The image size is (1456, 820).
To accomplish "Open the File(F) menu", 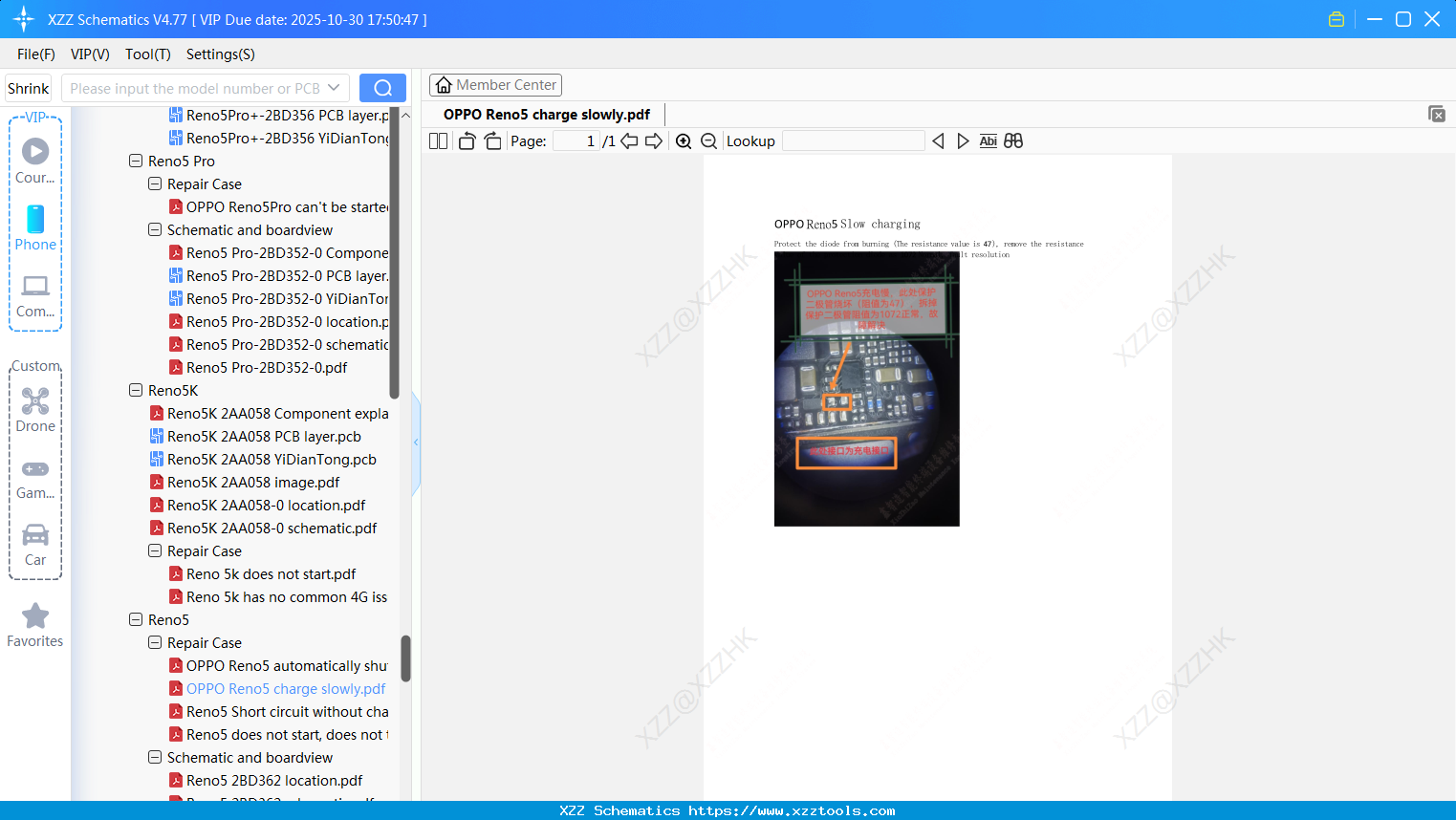I will pos(36,54).
